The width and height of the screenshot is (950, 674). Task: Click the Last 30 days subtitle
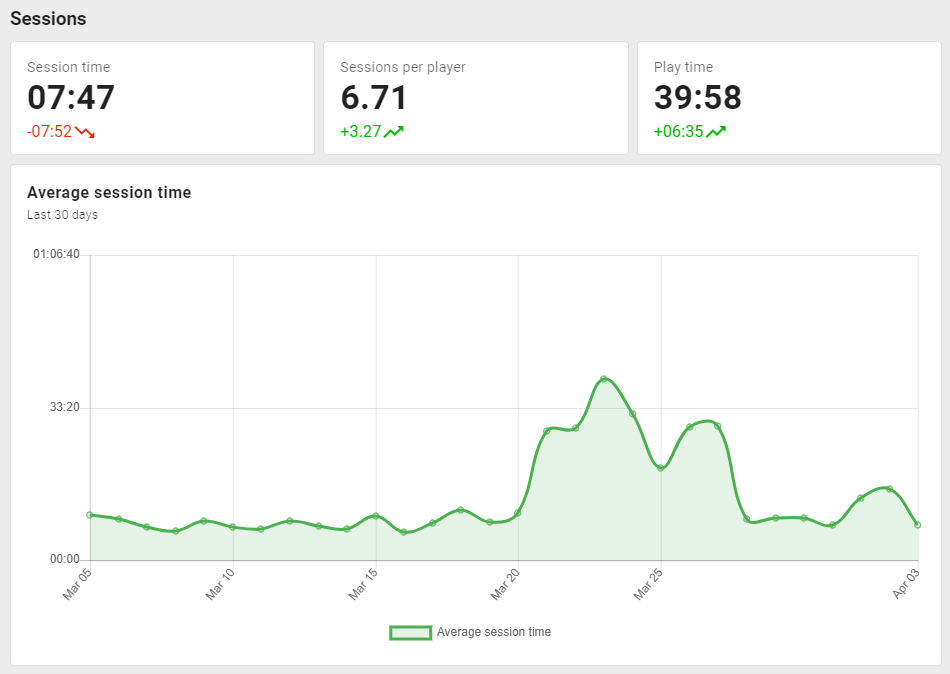pyautogui.click(x=62, y=215)
